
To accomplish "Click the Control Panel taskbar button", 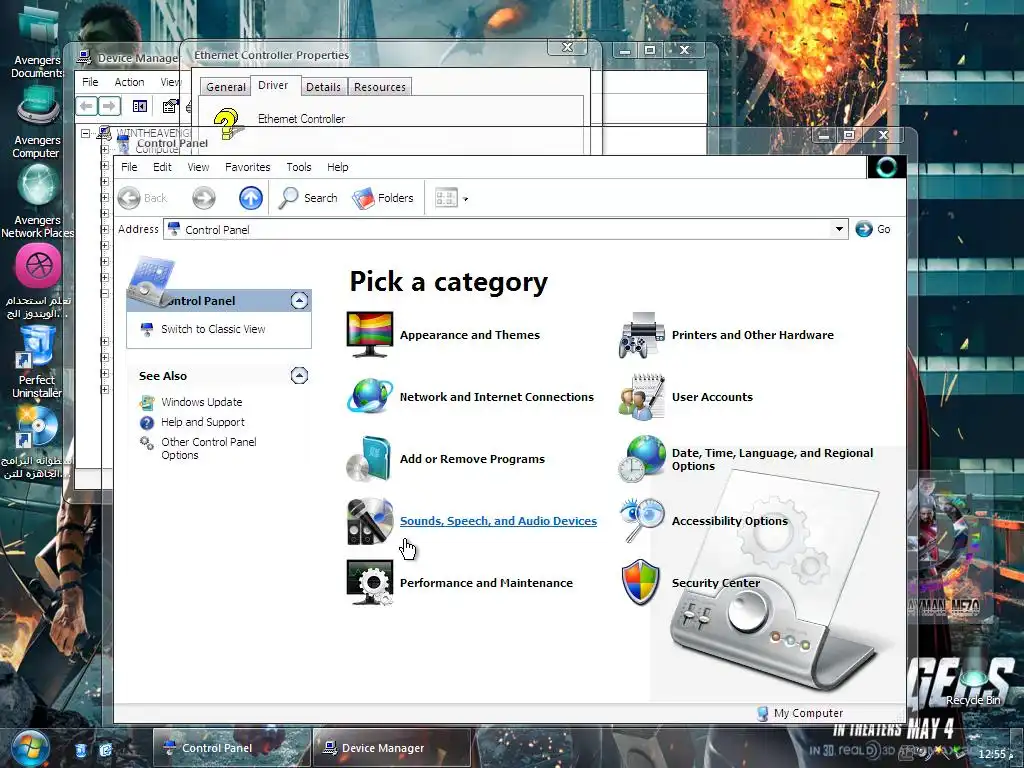I will (x=232, y=748).
